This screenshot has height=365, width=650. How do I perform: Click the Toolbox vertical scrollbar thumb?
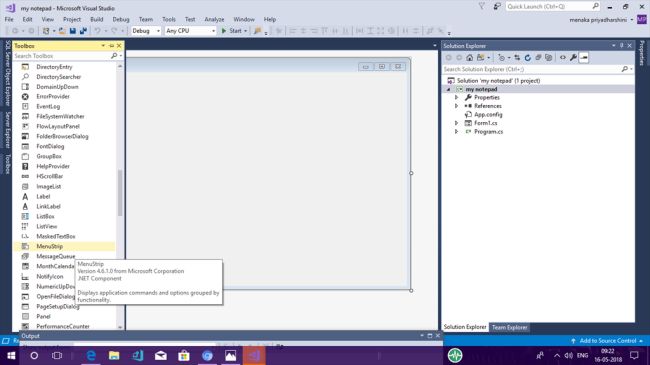(120, 193)
